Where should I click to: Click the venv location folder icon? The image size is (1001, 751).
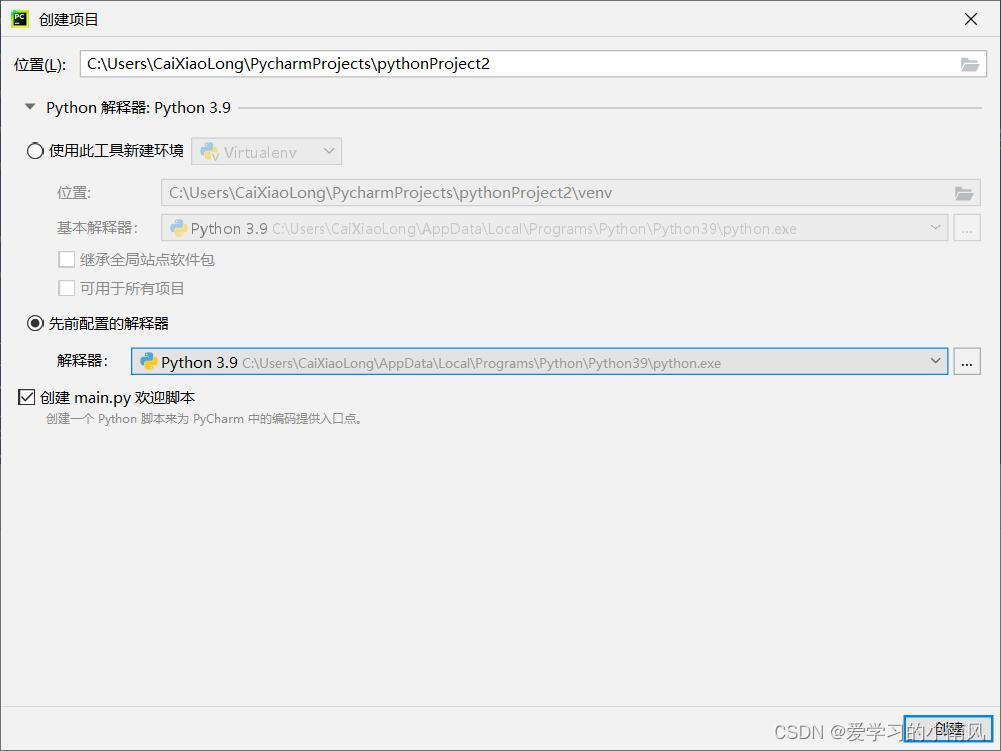point(963,193)
